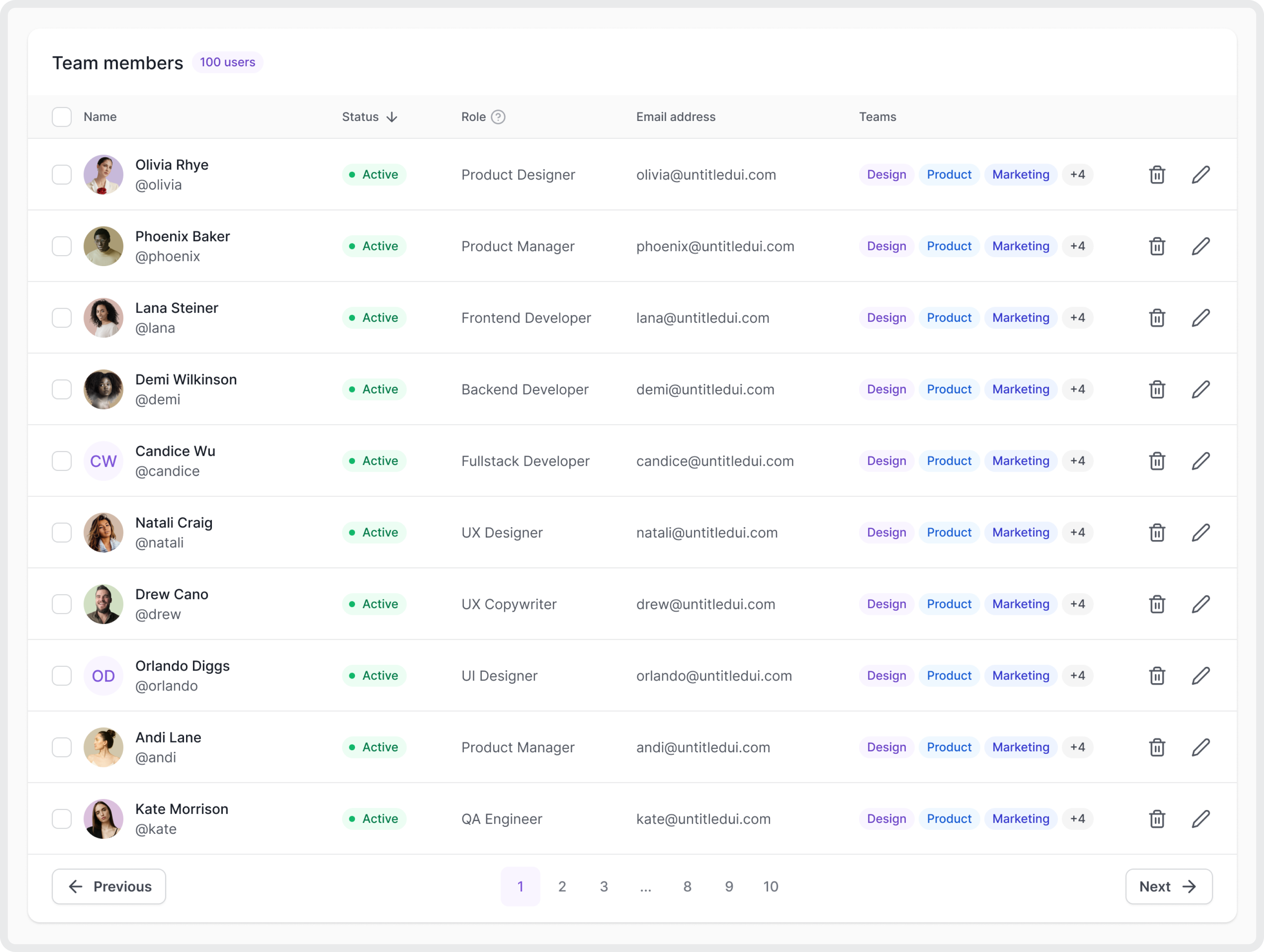Select the Marketing tag on Phoenix Baker's row
This screenshot has height=952, width=1264.
[x=1021, y=246]
